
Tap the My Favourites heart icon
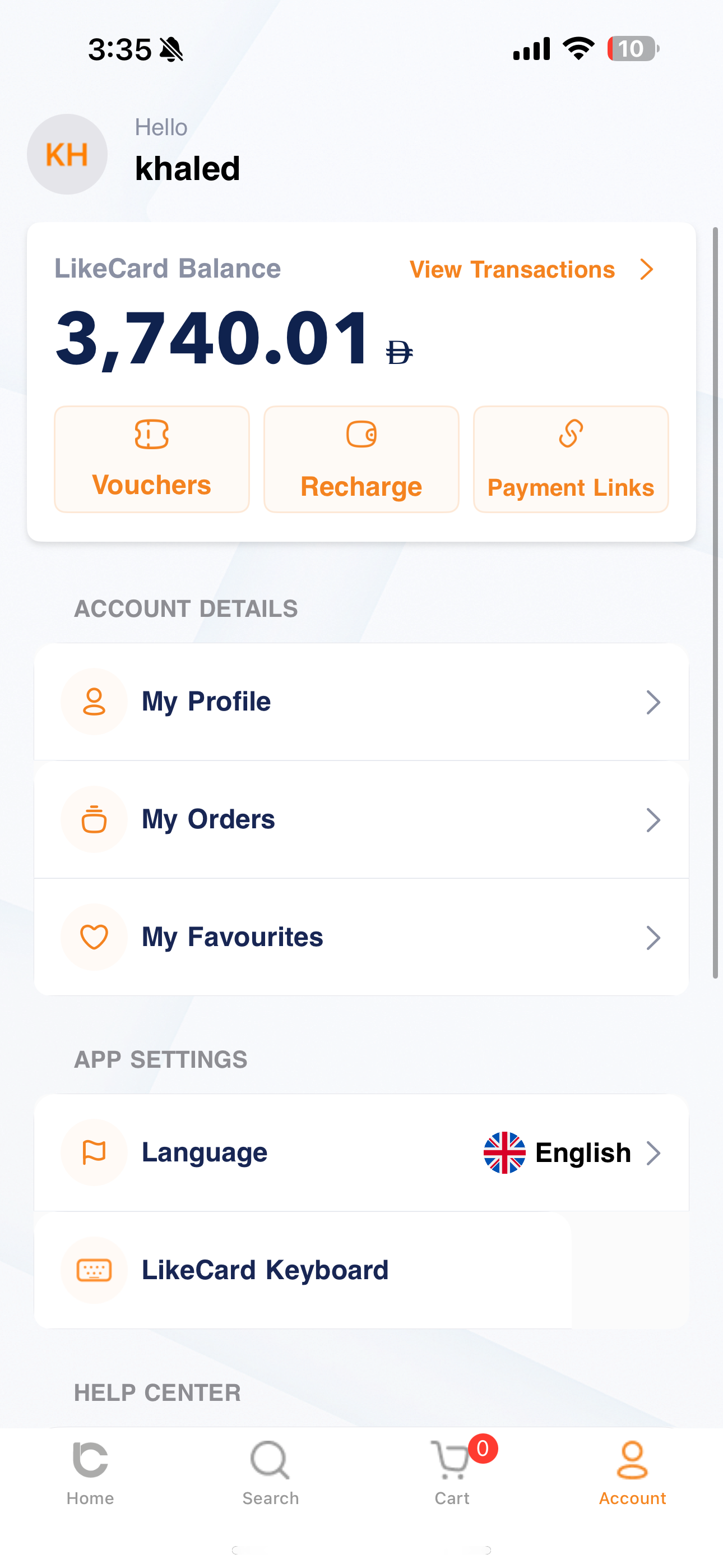tap(94, 937)
